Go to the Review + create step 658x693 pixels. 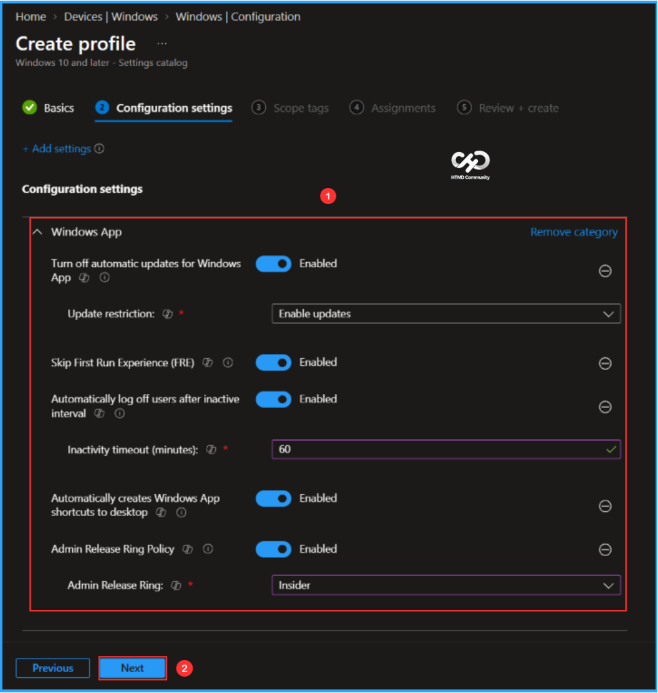pyautogui.click(x=508, y=108)
